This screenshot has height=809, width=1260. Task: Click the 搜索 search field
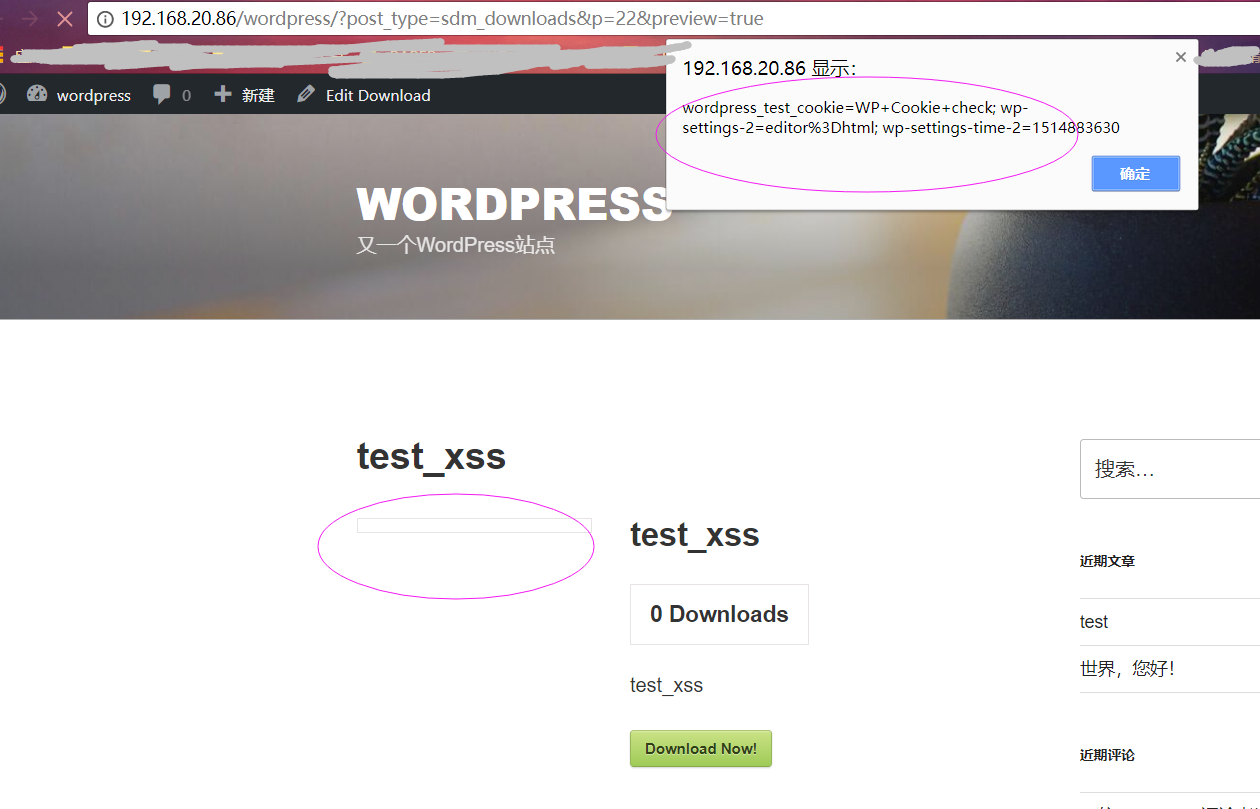tap(1170, 469)
